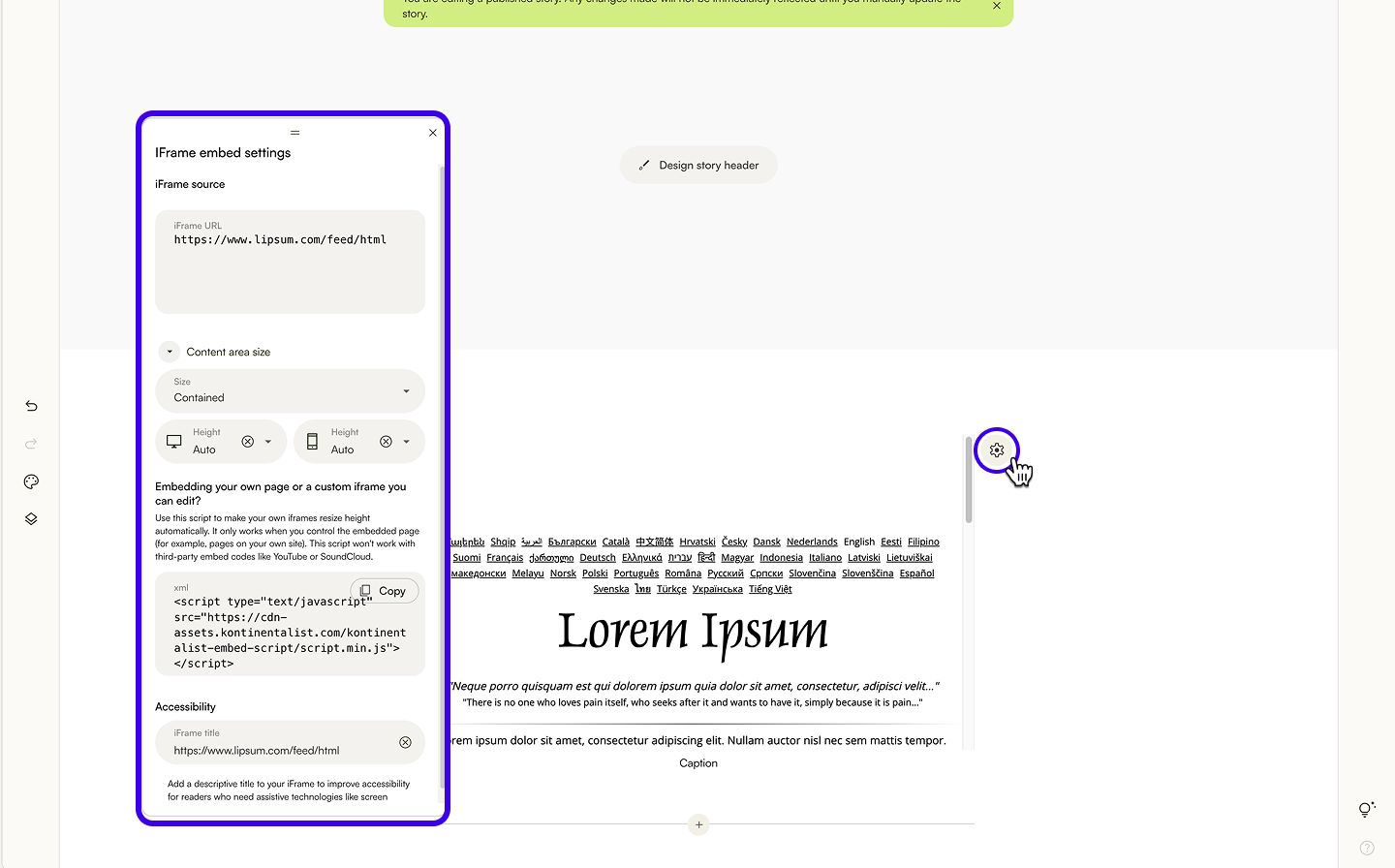This screenshot has height=868, width=1395.
Task: Grab the panel drag handle icon
Action: pos(295,133)
